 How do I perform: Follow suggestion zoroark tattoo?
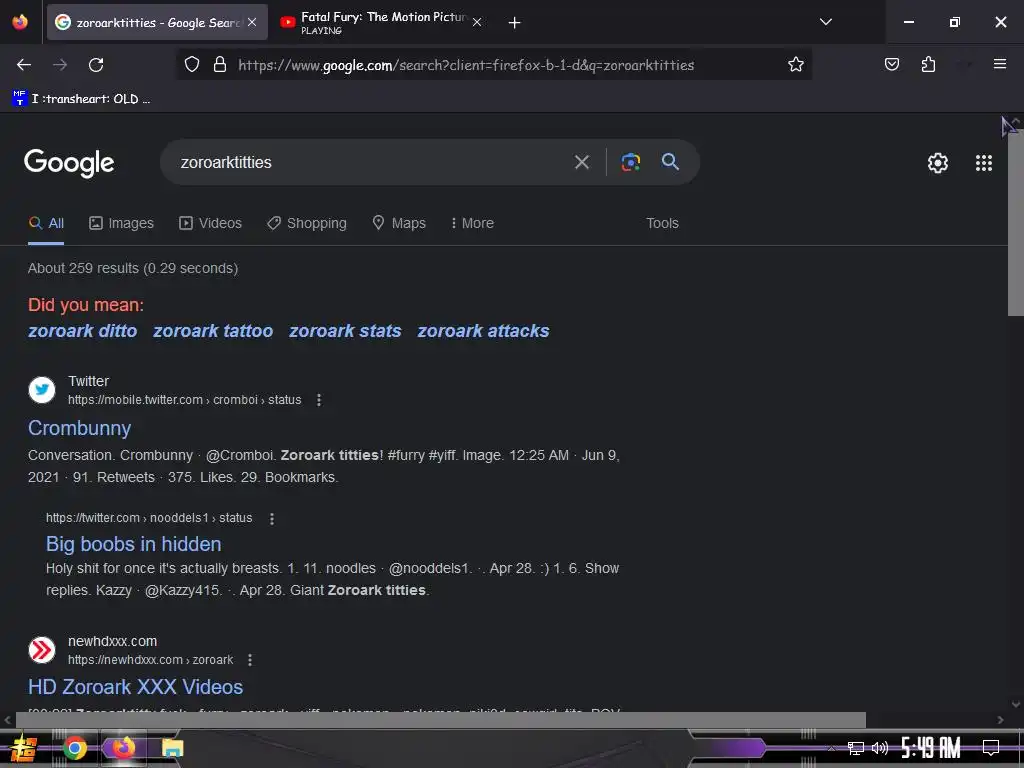(x=213, y=331)
